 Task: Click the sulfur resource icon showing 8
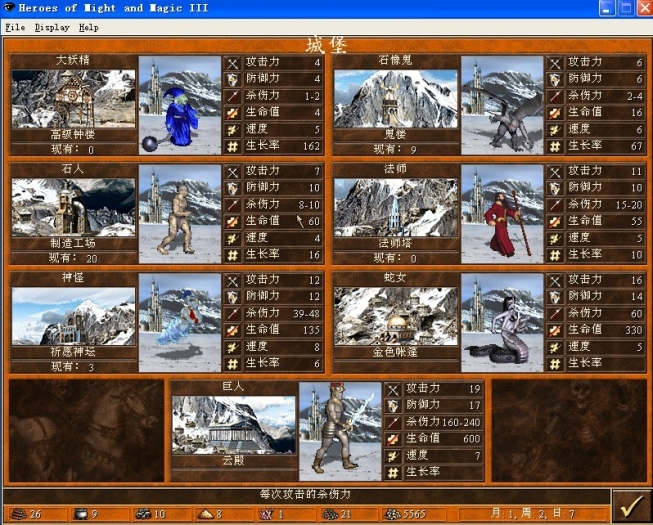point(206,514)
